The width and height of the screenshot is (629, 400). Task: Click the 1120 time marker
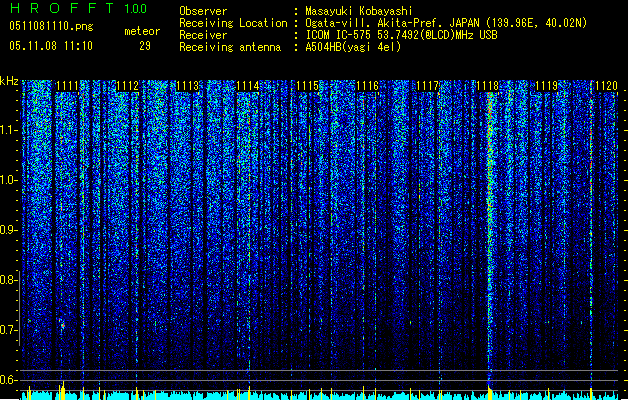[x=607, y=86]
